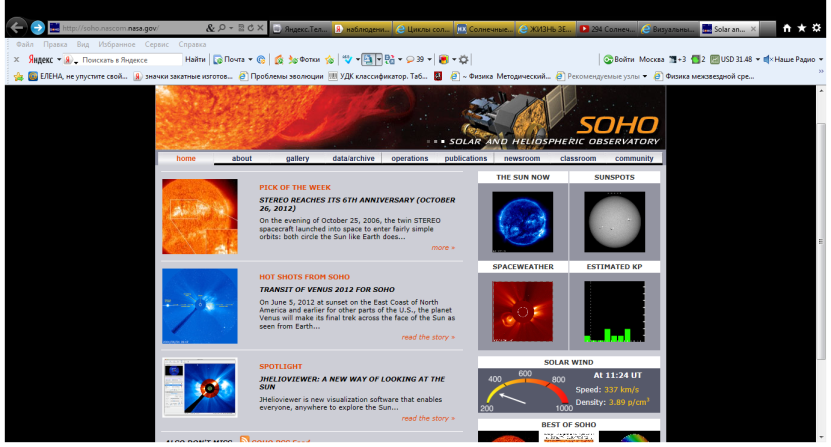The image size is (831, 447).
Task: Close the Solar an... tab
Action: tap(753, 29)
